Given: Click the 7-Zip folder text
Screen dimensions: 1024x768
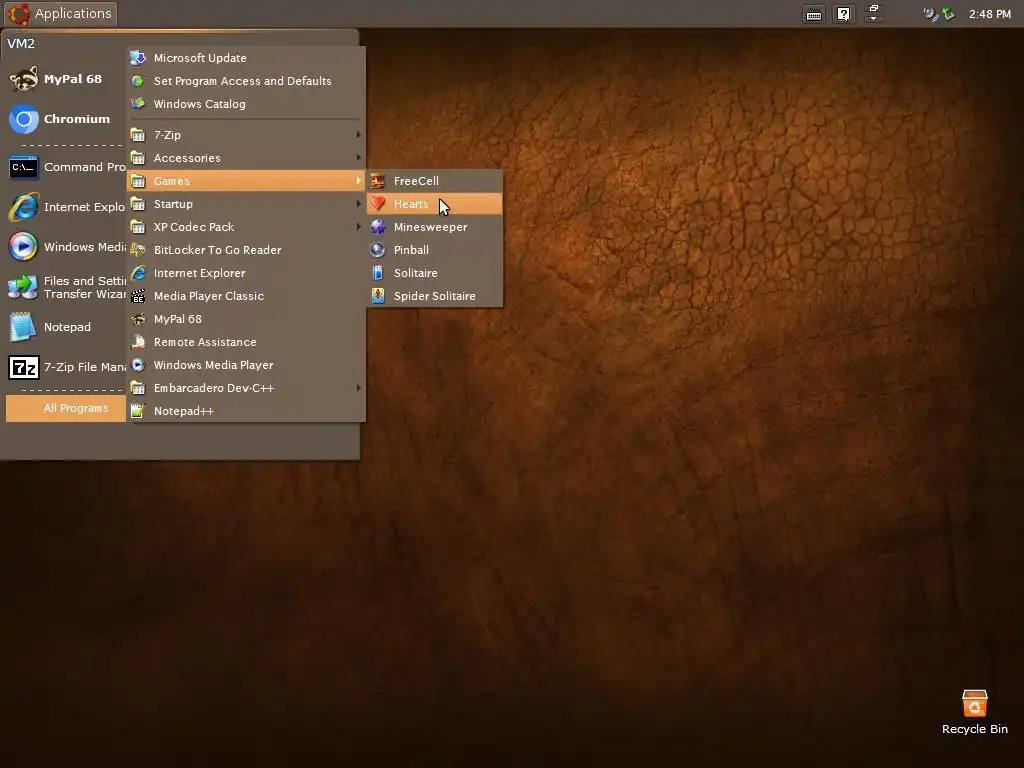Looking at the screenshot, I should click(x=167, y=135).
